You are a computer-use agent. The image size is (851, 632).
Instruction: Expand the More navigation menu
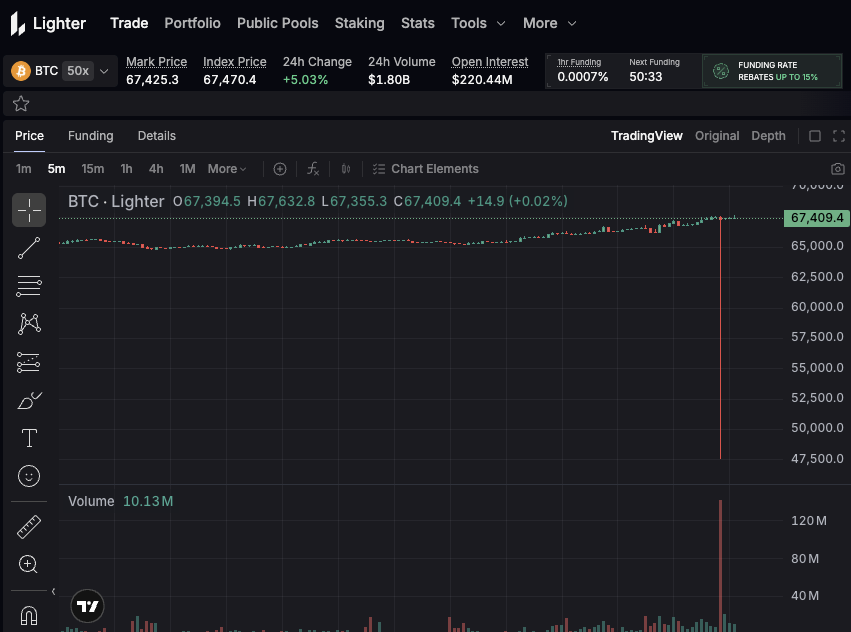pyautogui.click(x=549, y=23)
